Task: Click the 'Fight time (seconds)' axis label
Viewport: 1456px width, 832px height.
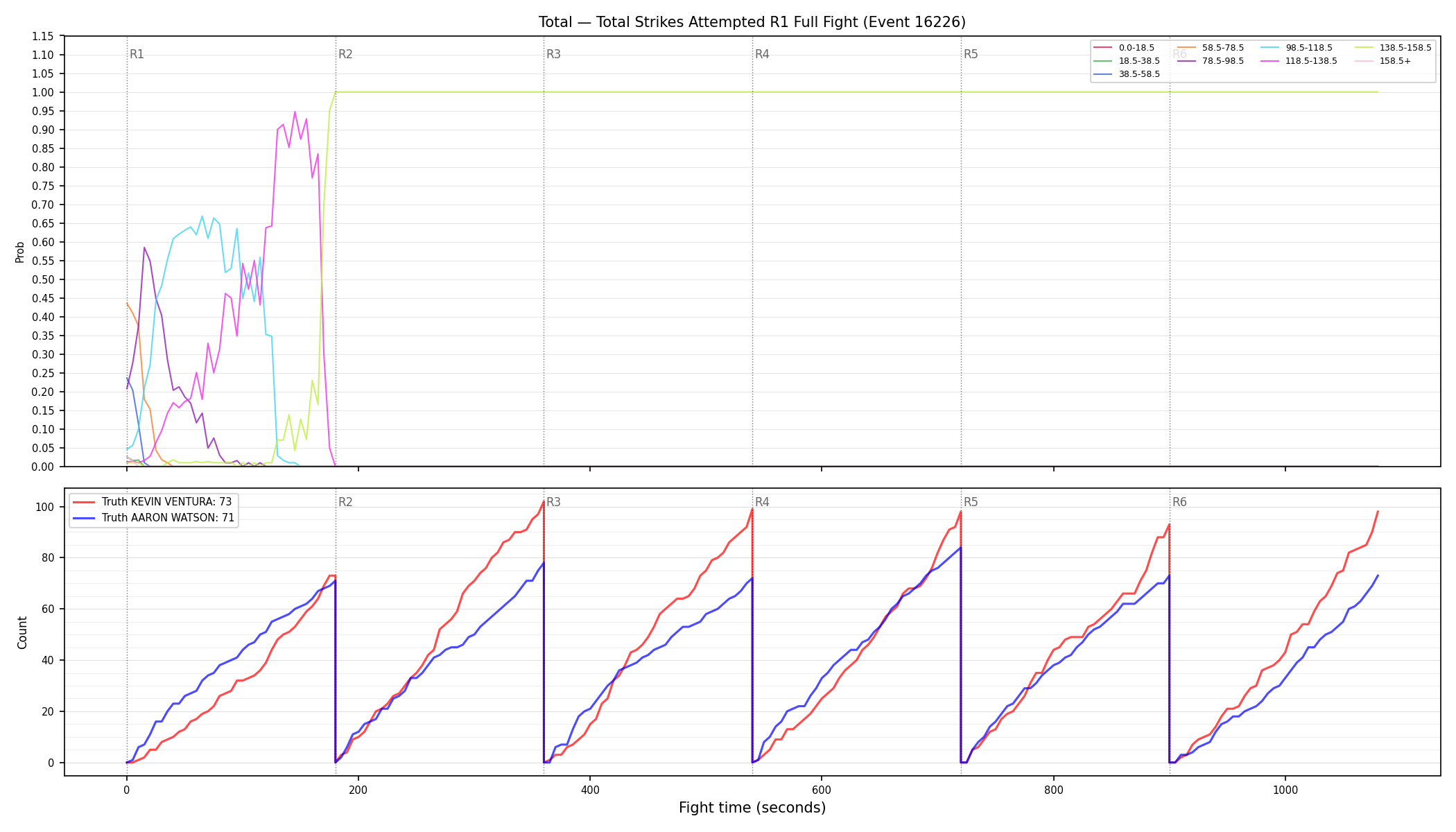Action: point(752,808)
